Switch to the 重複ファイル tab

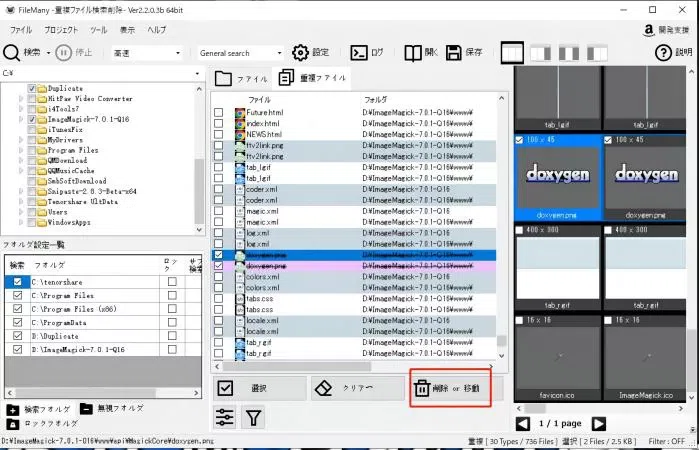point(312,78)
